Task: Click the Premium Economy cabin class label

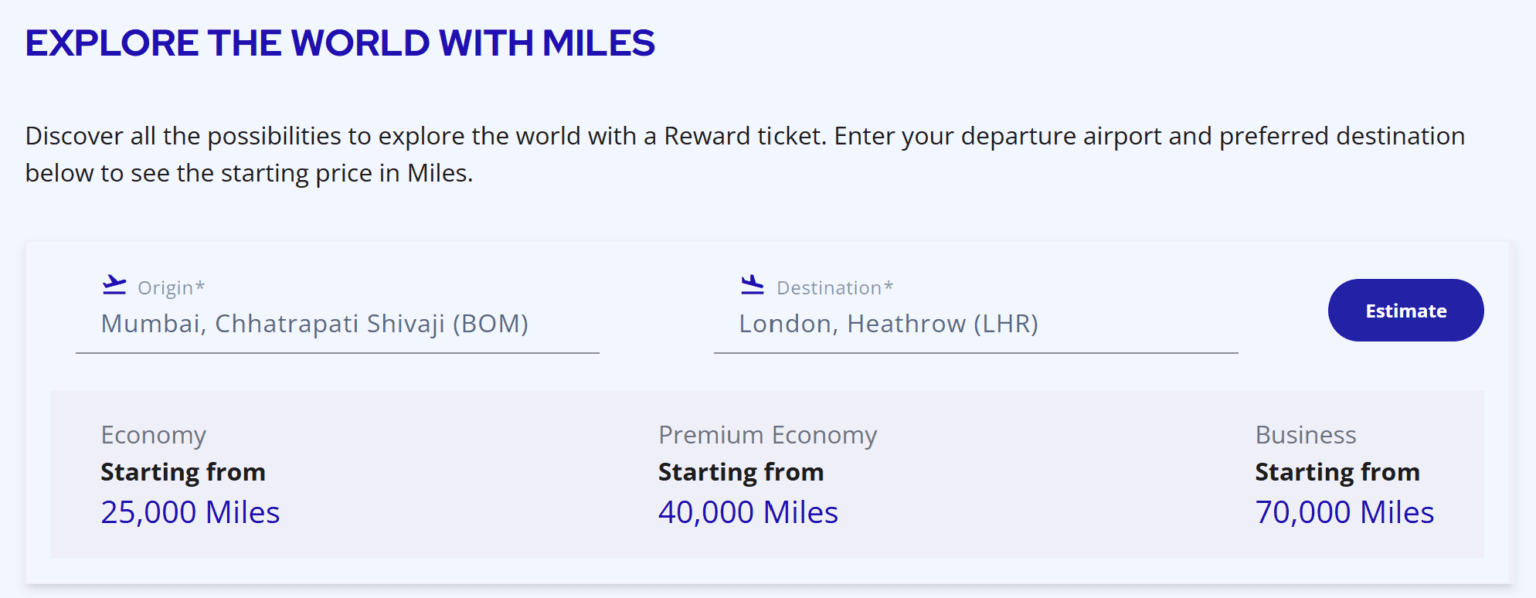Action: click(767, 434)
